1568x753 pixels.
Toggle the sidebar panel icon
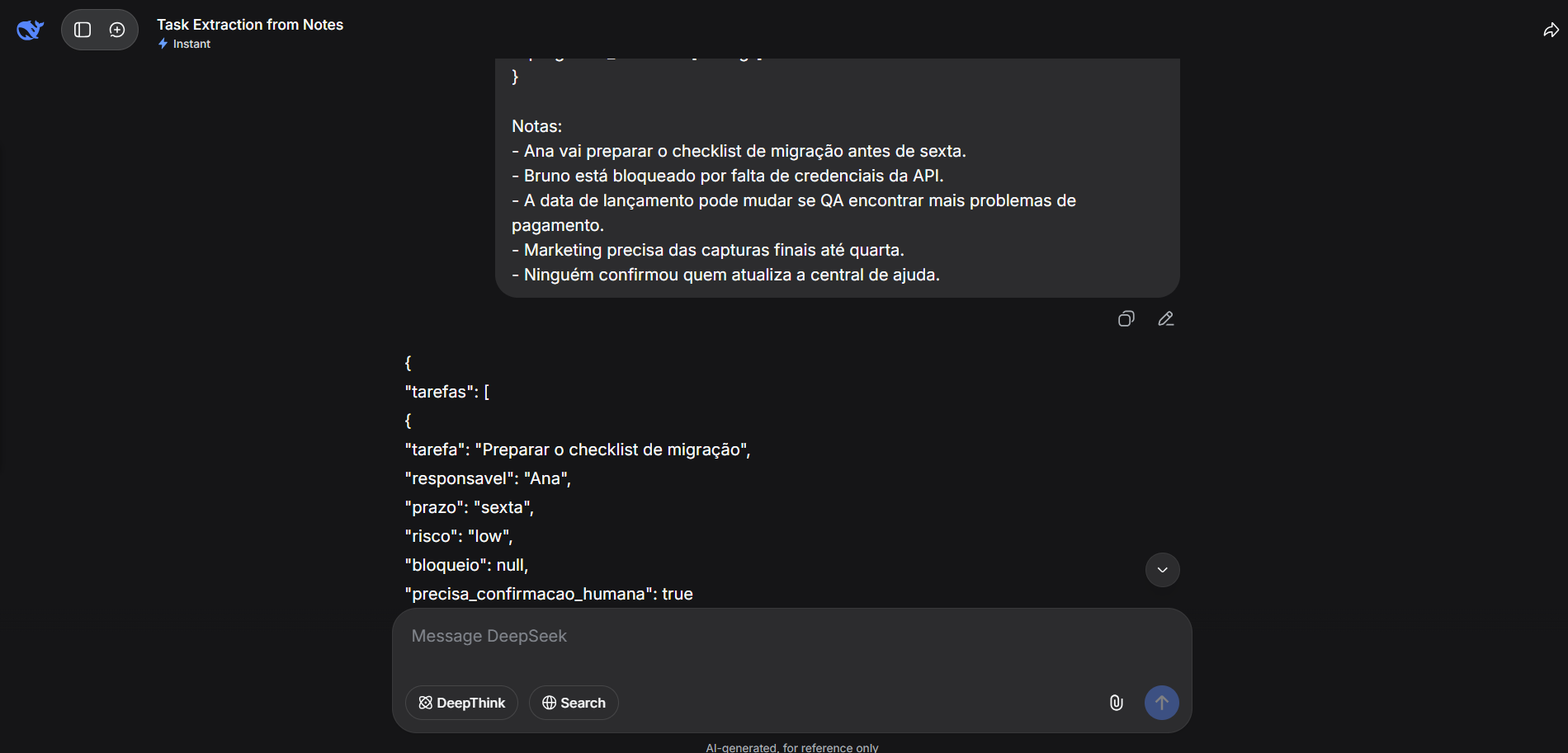pyautogui.click(x=83, y=31)
